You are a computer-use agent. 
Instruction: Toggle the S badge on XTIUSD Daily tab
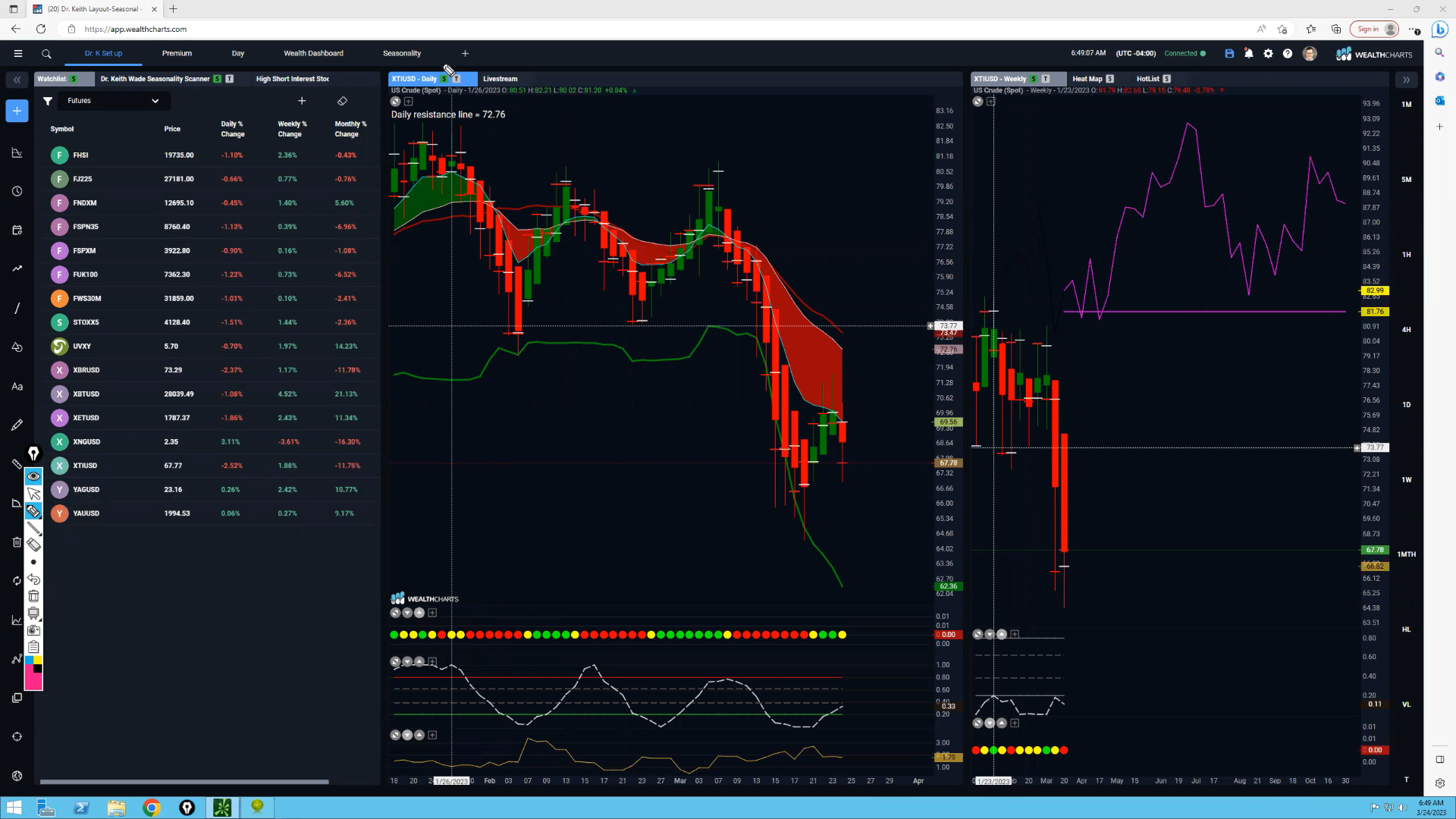point(444,79)
